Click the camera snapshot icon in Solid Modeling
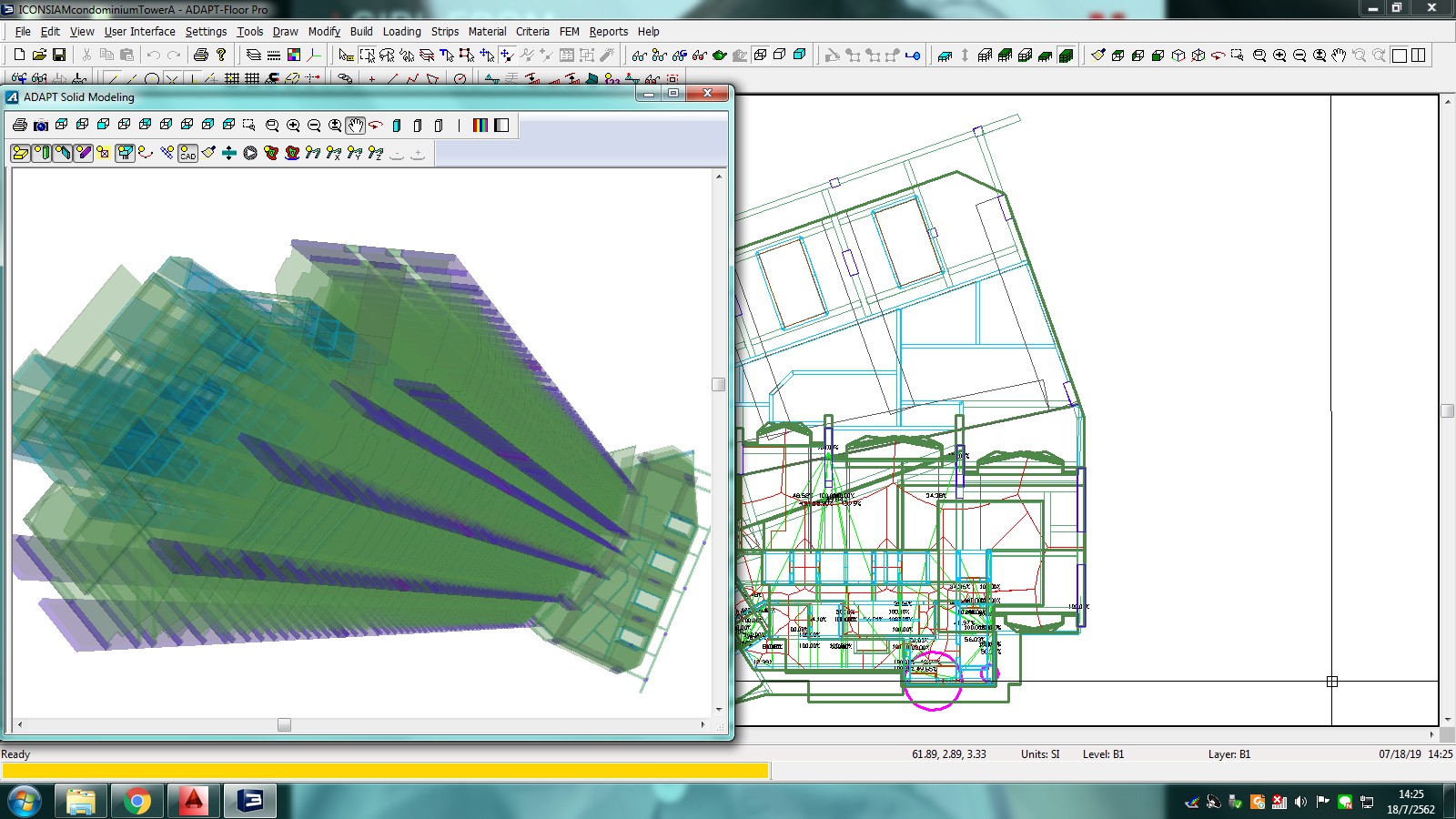 (x=40, y=126)
